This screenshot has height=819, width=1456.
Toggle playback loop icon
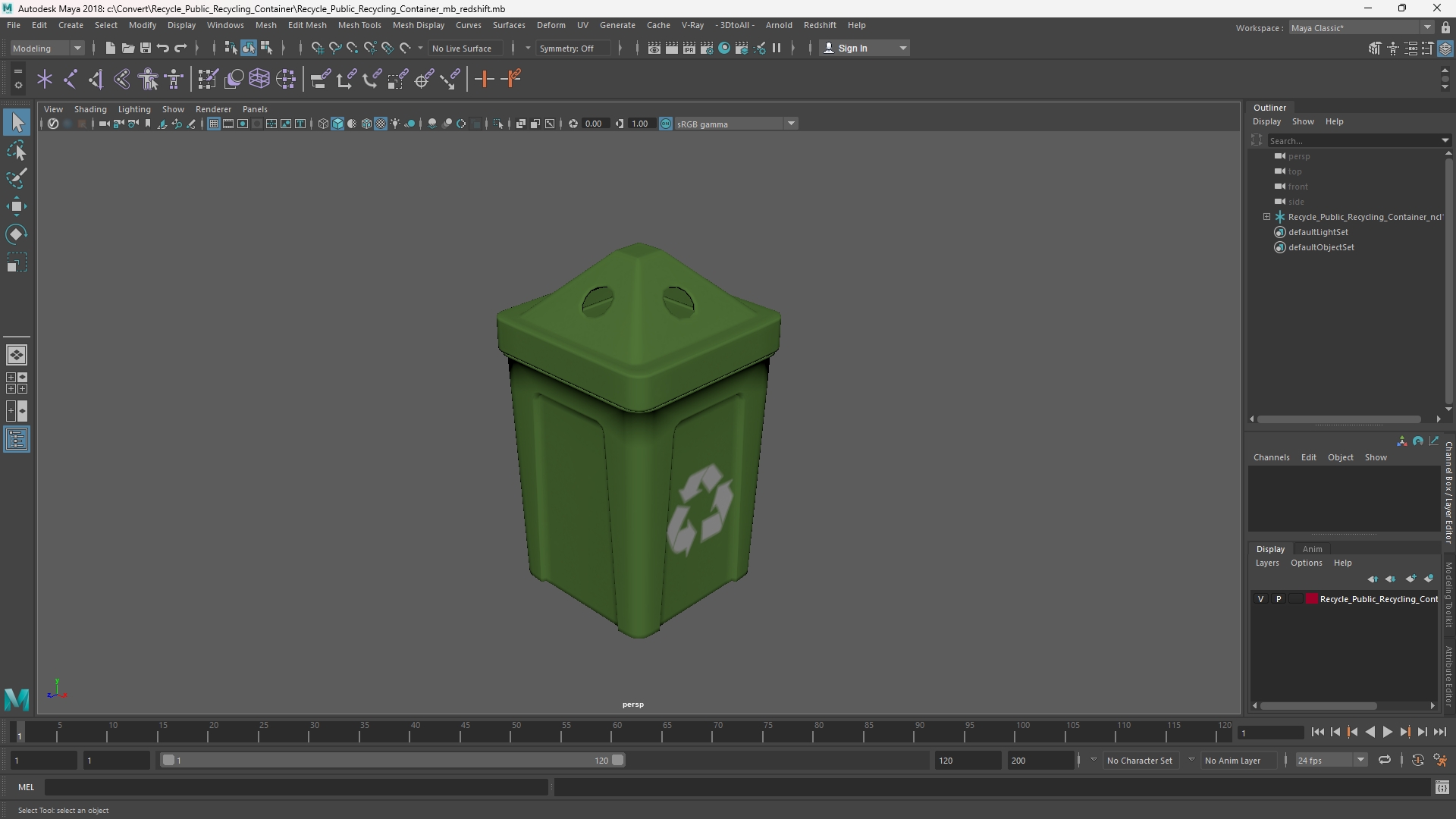pos(1385,760)
